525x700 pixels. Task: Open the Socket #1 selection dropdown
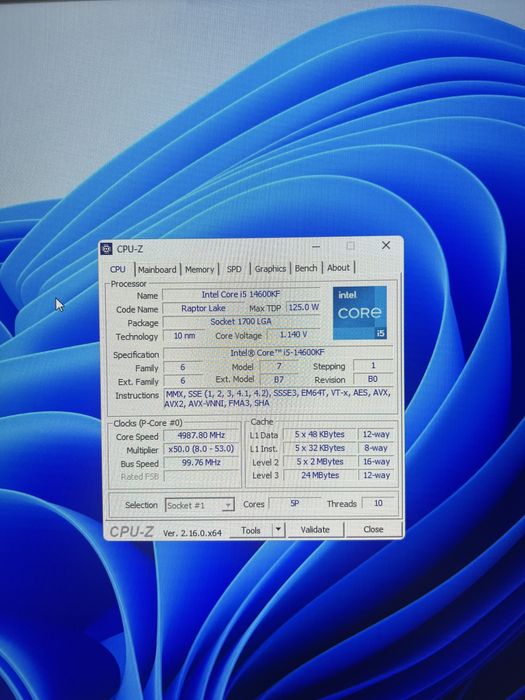(200, 505)
